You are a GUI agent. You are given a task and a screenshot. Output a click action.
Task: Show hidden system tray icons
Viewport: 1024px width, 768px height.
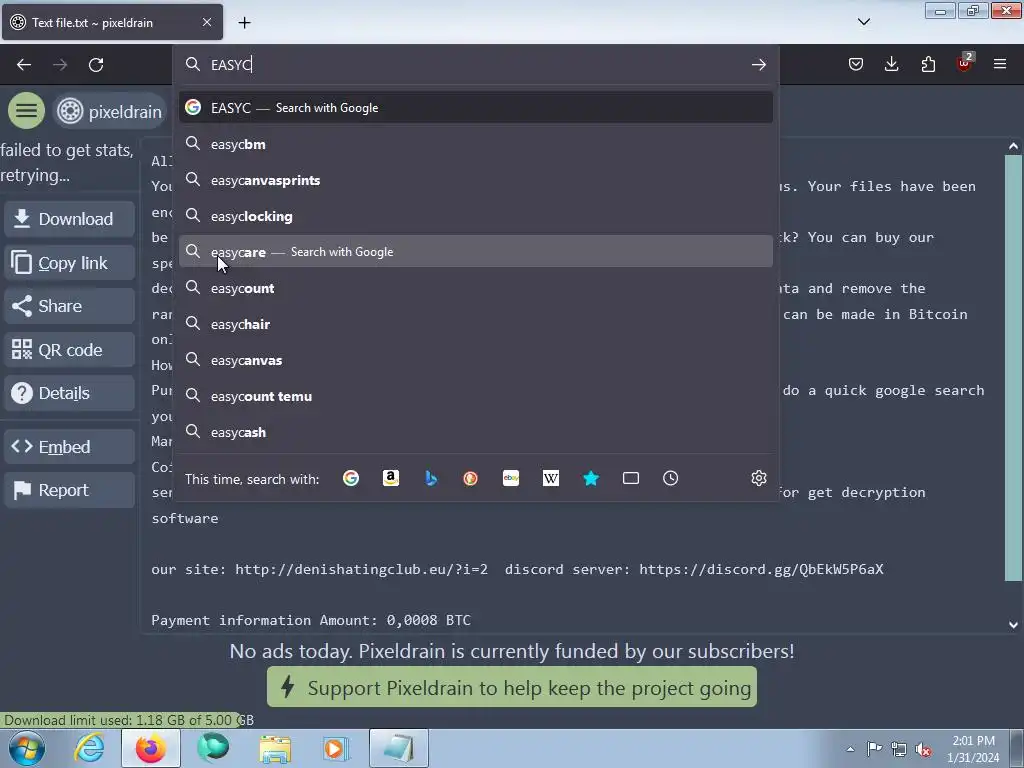(x=850, y=749)
